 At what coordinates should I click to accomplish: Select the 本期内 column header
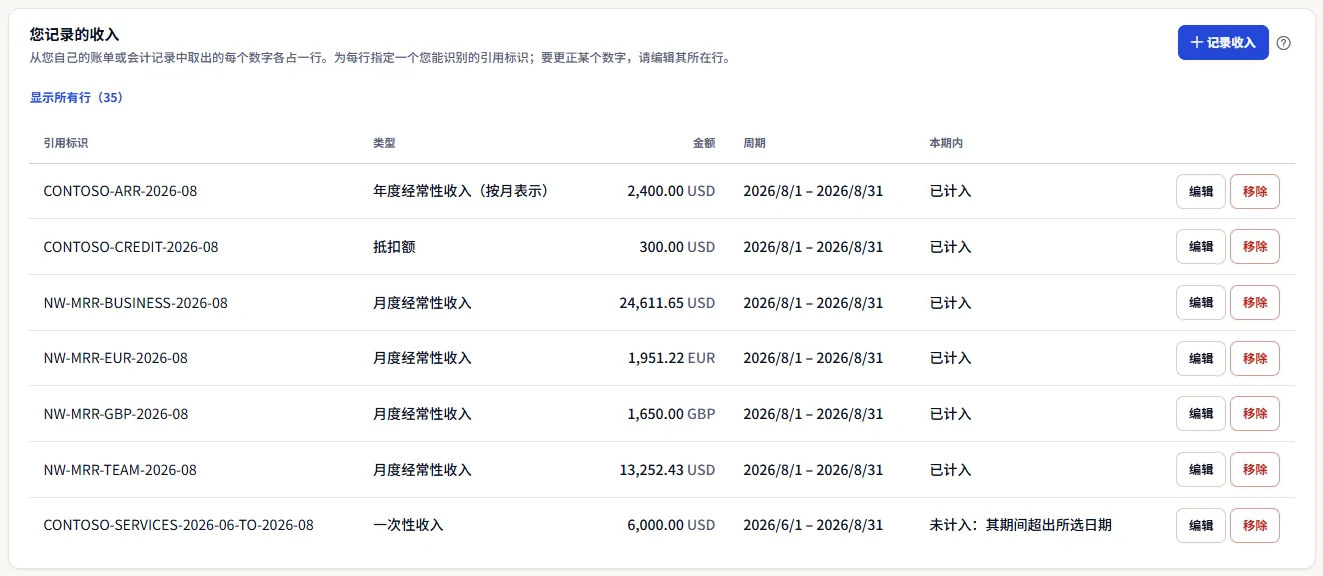946,143
